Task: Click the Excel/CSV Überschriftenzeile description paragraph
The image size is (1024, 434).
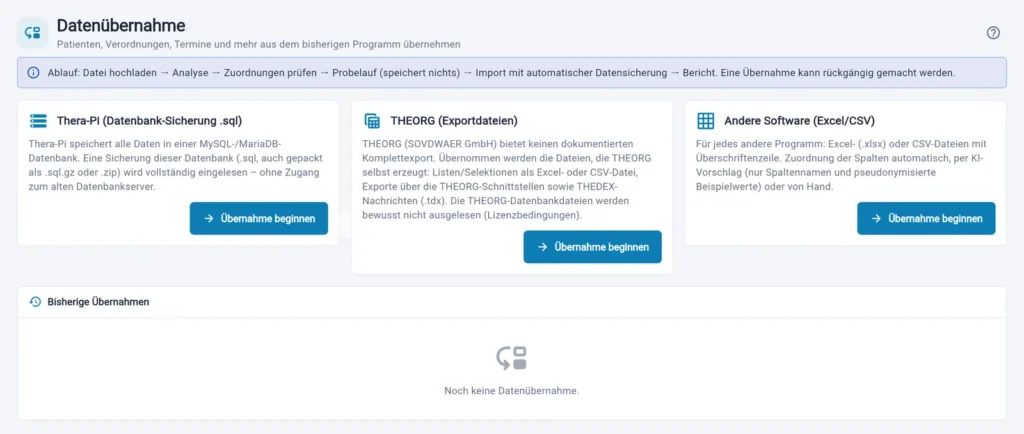Action: point(840,165)
